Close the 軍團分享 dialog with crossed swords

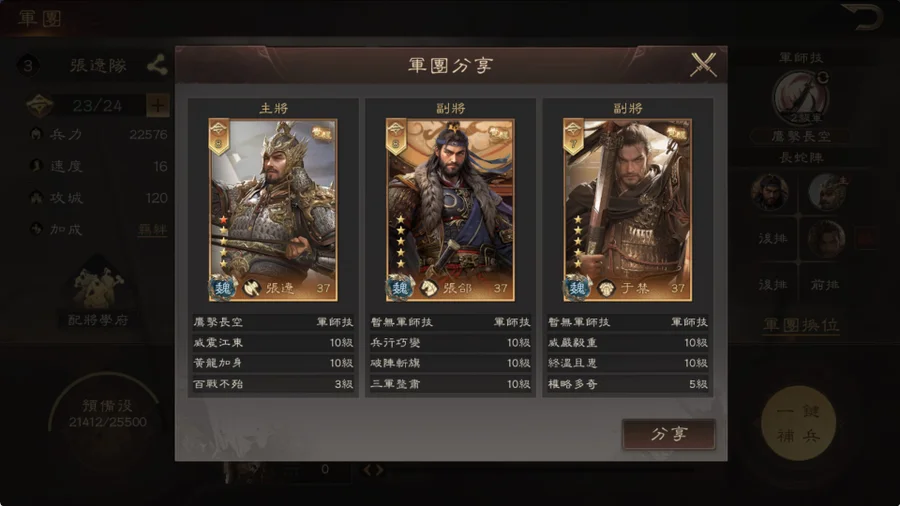coord(703,65)
